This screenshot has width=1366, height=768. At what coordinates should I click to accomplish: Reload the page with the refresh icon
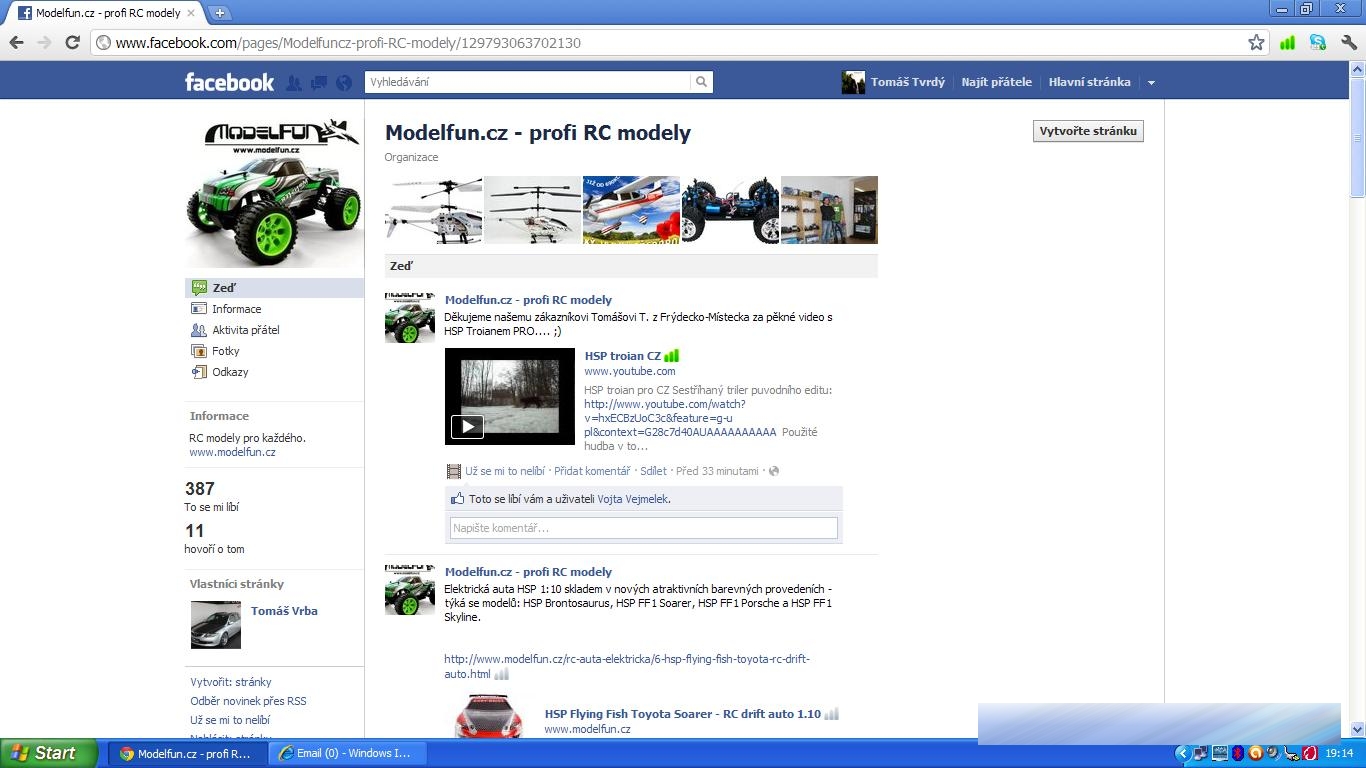[x=72, y=42]
